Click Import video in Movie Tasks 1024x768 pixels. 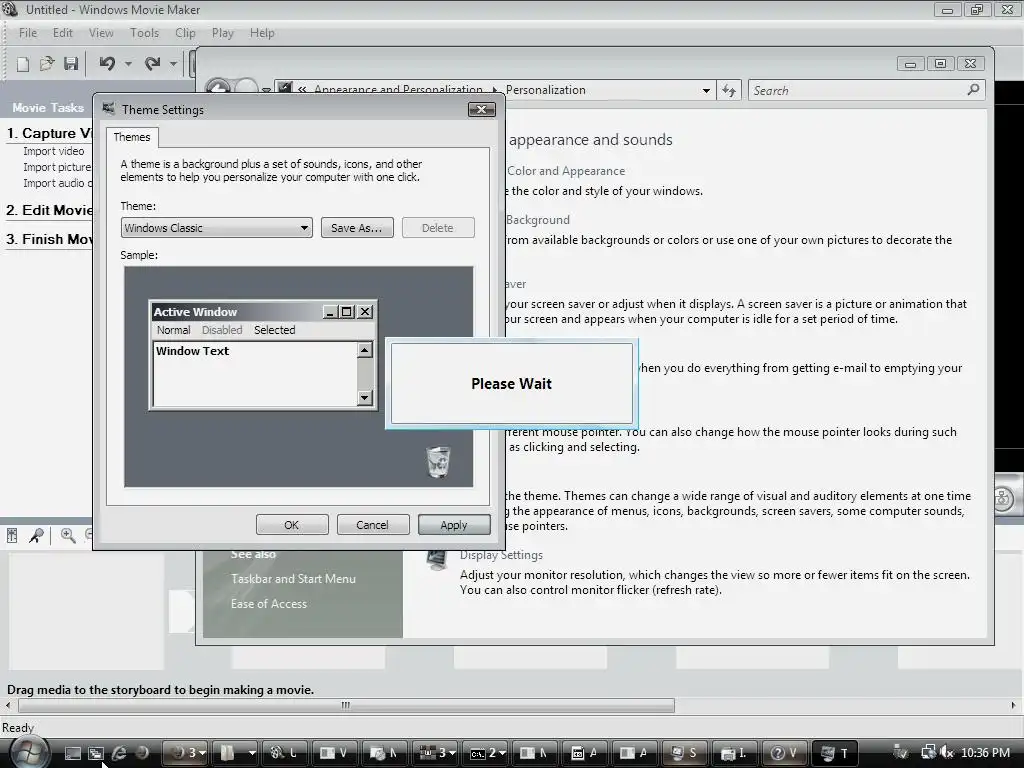(54, 151)
